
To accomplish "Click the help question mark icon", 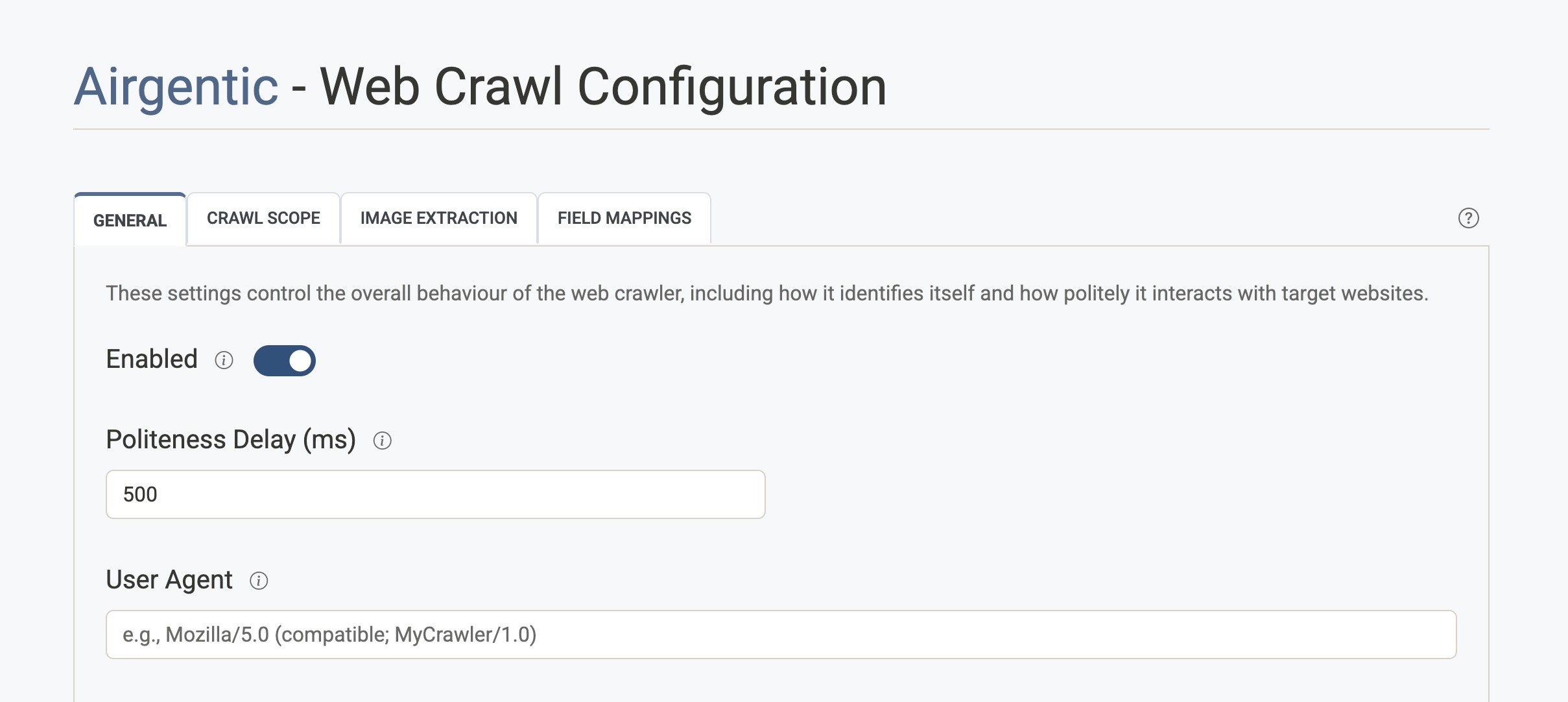I will tap(1468, 218).
